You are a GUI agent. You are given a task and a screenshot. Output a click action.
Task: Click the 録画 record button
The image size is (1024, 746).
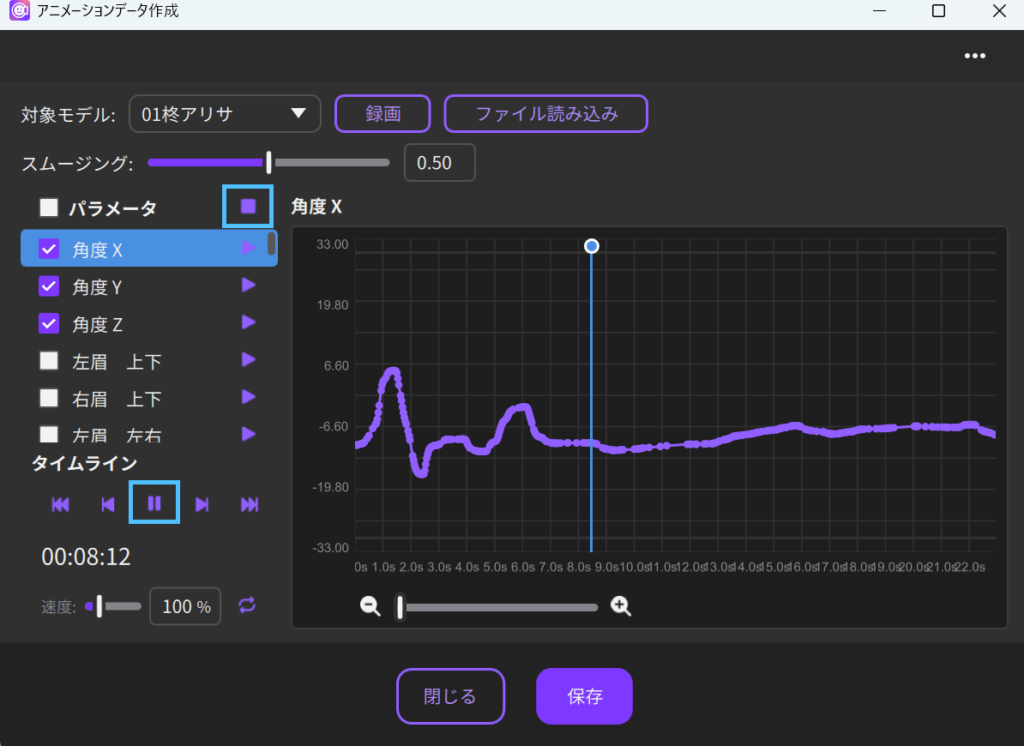[383, 114]
